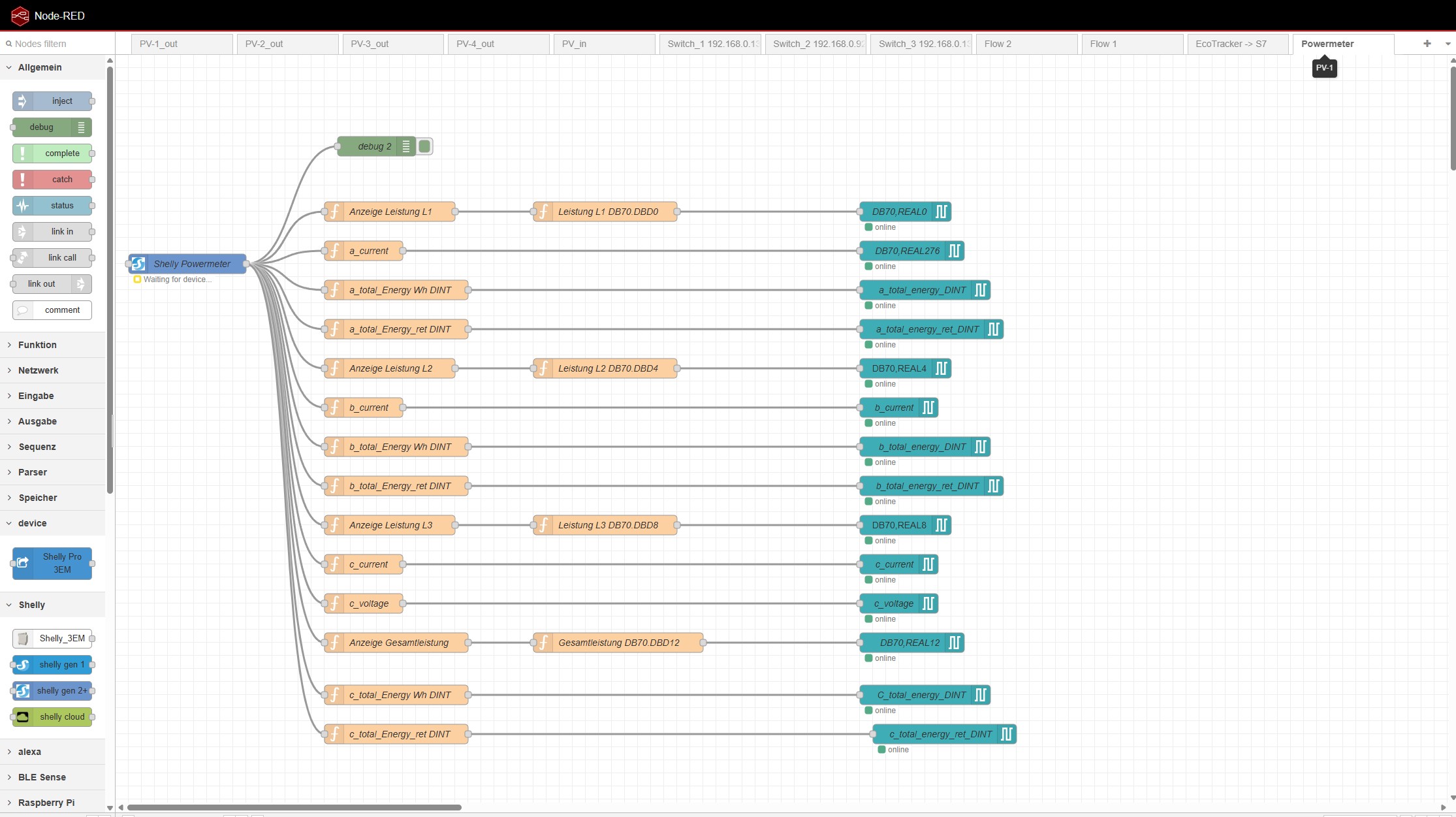The height and width of the screenshot is (817, 1456).
Task: Click the debug 2 node list icon
Action: click(405, 146)
